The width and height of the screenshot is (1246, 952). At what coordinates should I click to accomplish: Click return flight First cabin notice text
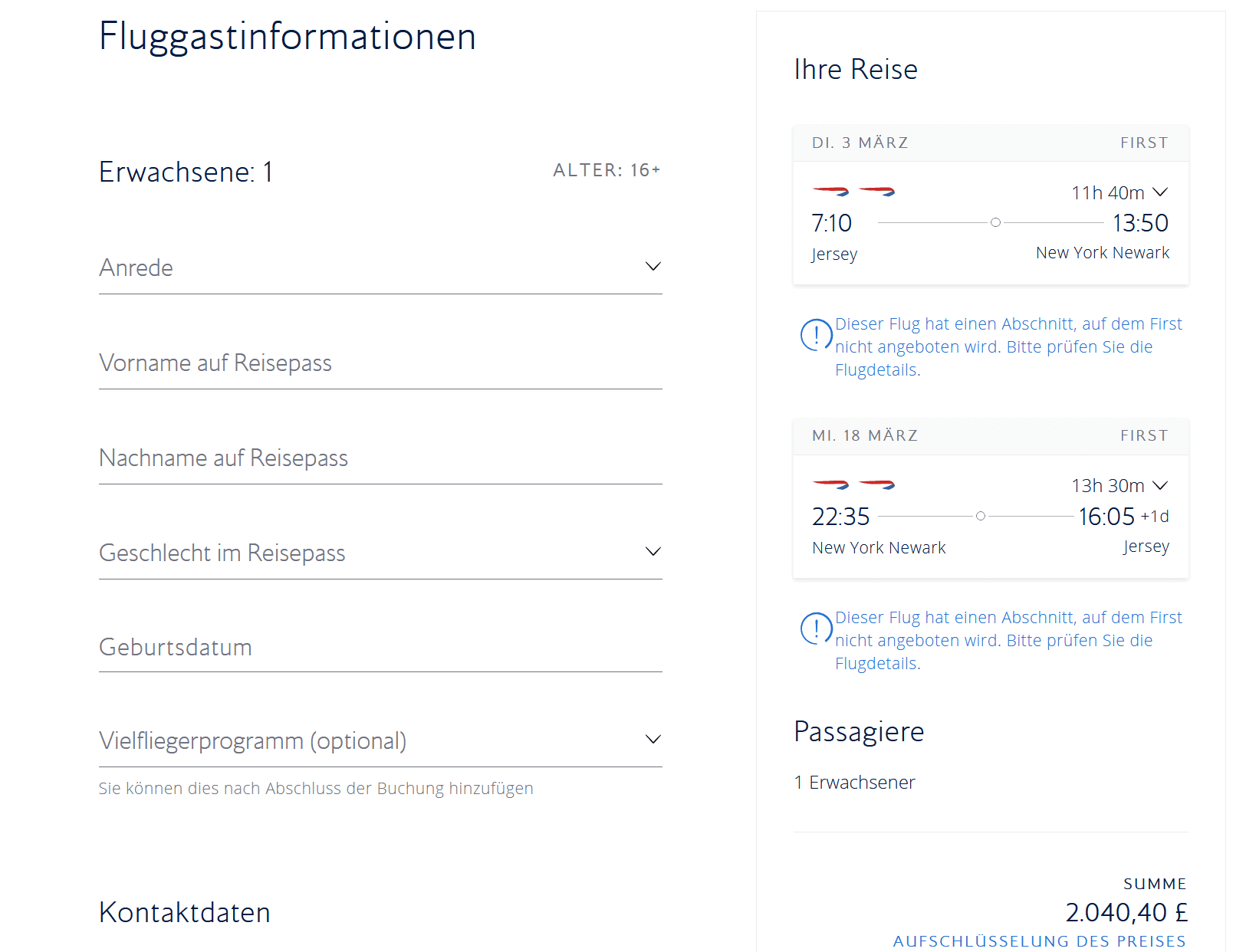tap(1008, 640)
